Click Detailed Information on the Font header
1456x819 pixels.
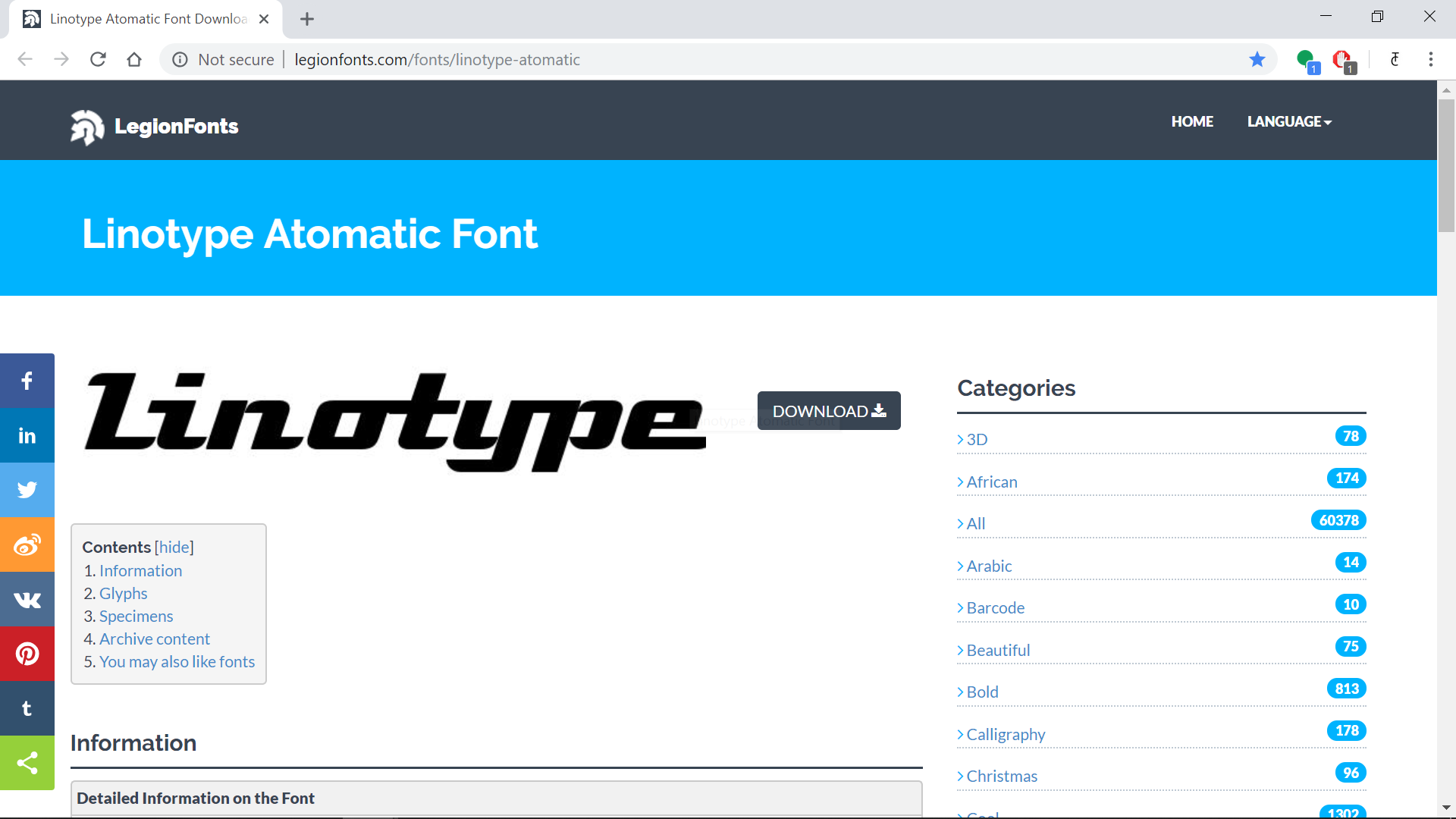pos(196,798)
